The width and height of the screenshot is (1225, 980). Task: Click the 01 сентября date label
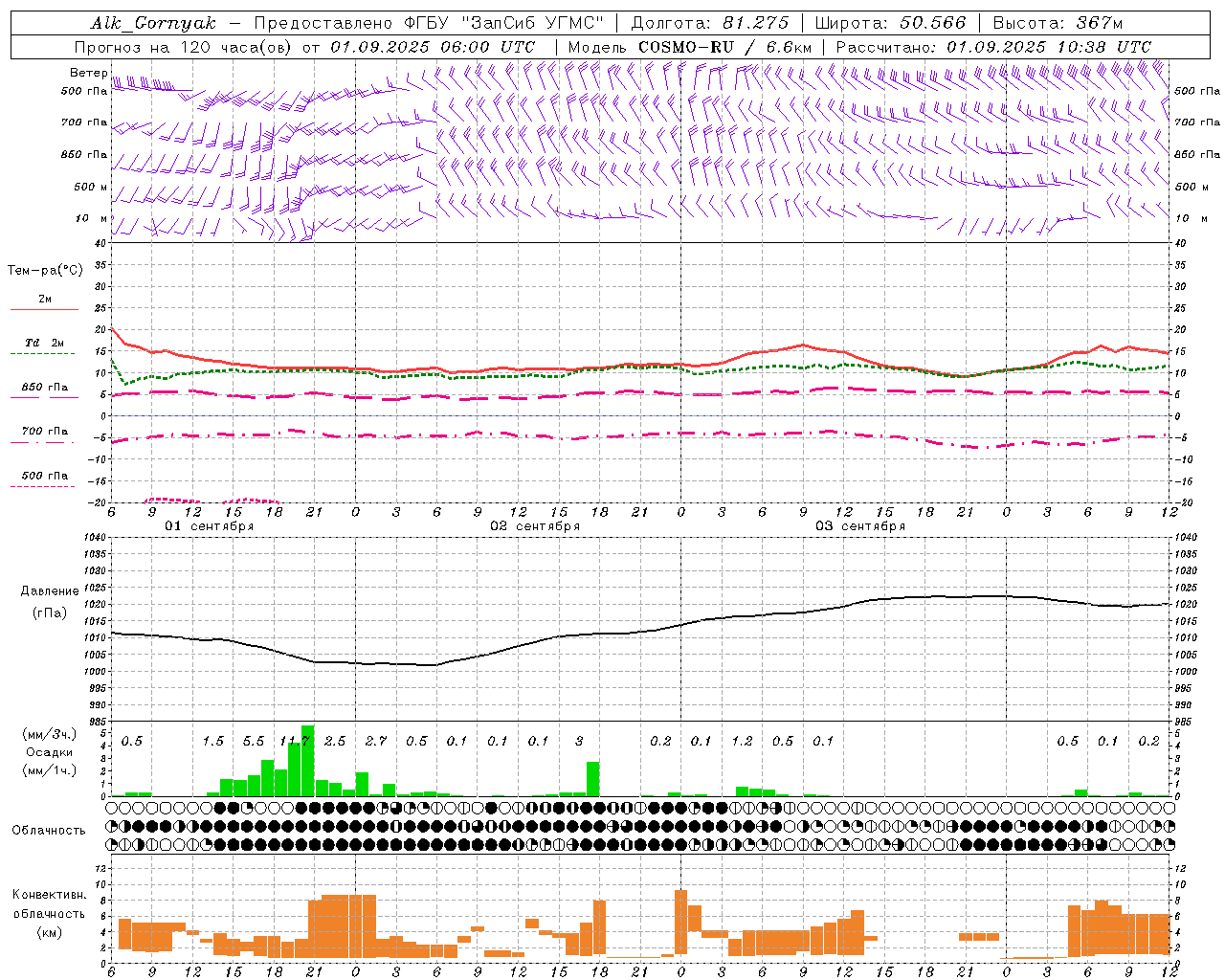coord(210,526)
